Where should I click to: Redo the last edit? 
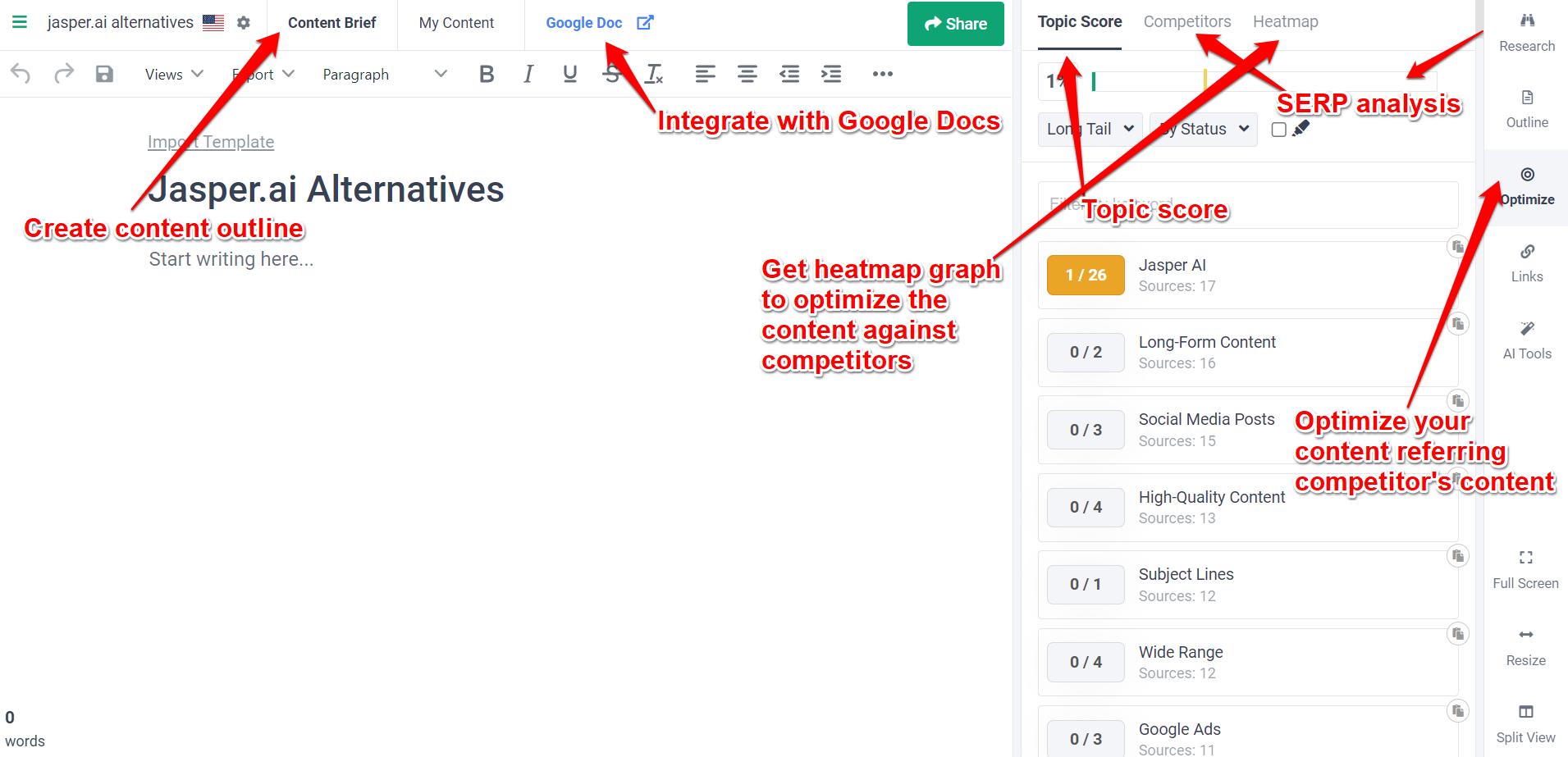click(64, 74)
